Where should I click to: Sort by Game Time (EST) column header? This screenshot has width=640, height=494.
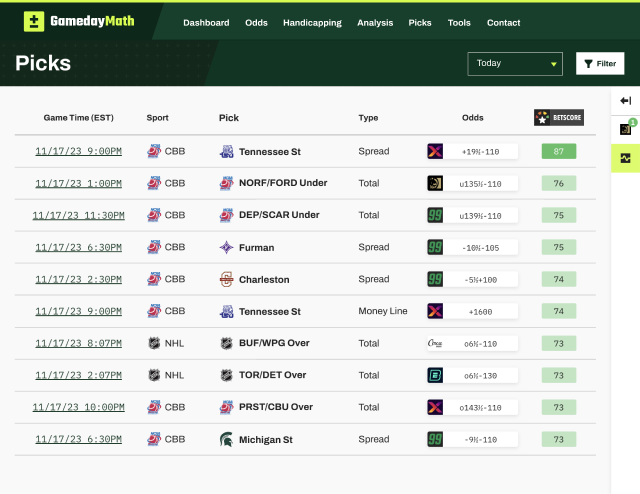pos(78,118)
